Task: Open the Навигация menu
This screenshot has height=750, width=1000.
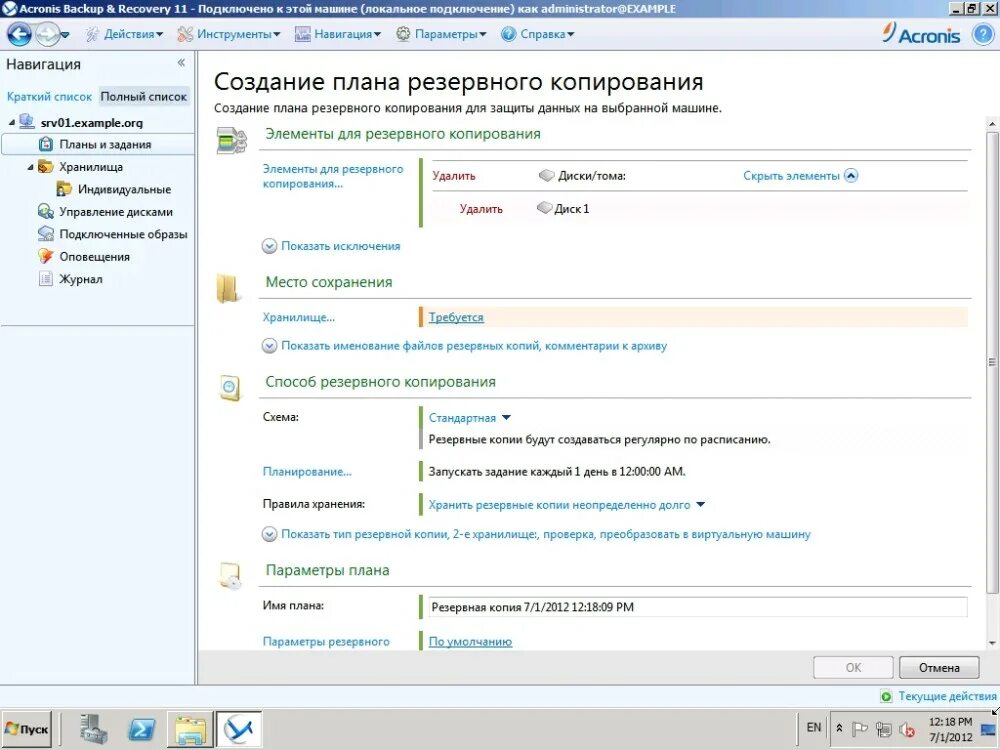Action: click(x=338, y=34)
